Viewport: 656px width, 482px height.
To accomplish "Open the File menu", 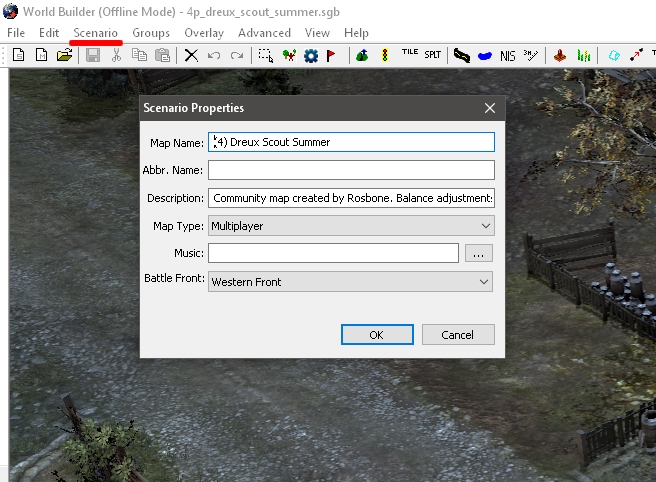I will (16, 33).
